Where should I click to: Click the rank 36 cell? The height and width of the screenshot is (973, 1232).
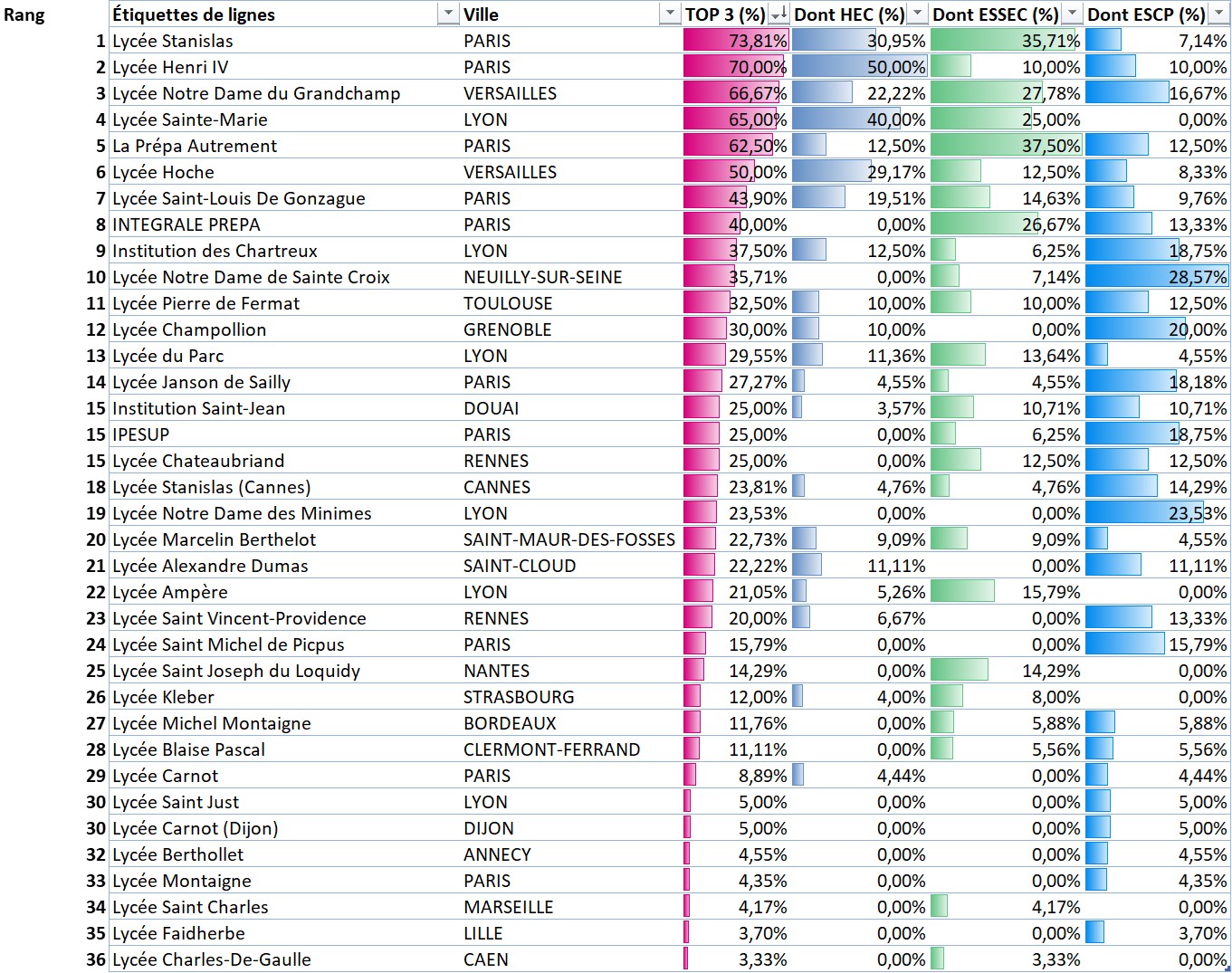(96, 959)
